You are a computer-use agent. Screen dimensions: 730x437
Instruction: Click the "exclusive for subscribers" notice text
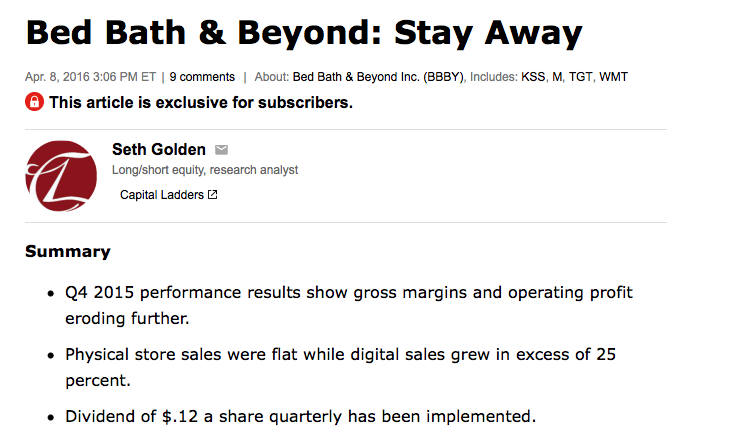[x=200, y=102]
